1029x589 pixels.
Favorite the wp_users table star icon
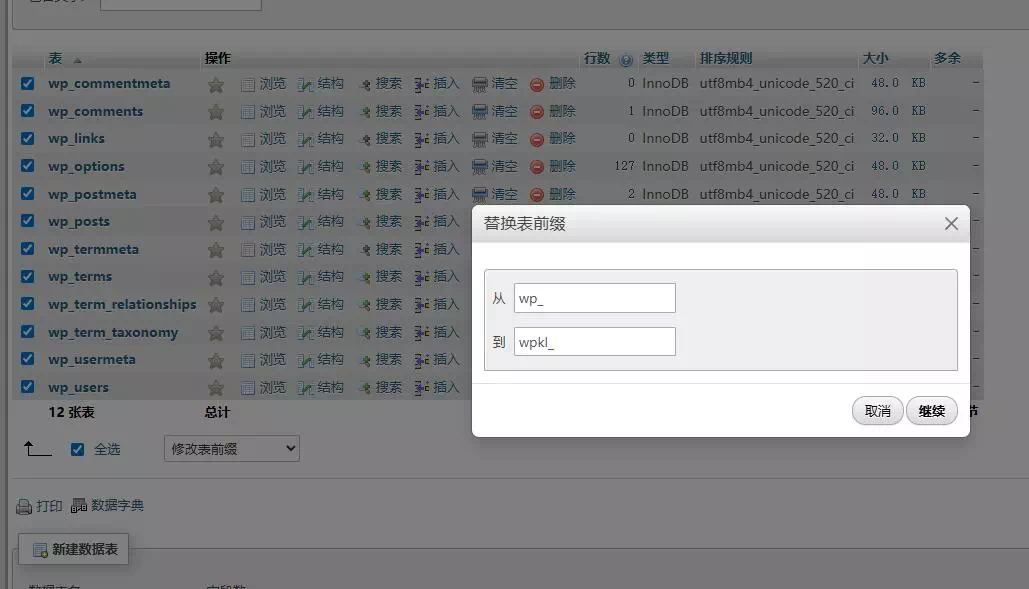(x=215, y=388)
